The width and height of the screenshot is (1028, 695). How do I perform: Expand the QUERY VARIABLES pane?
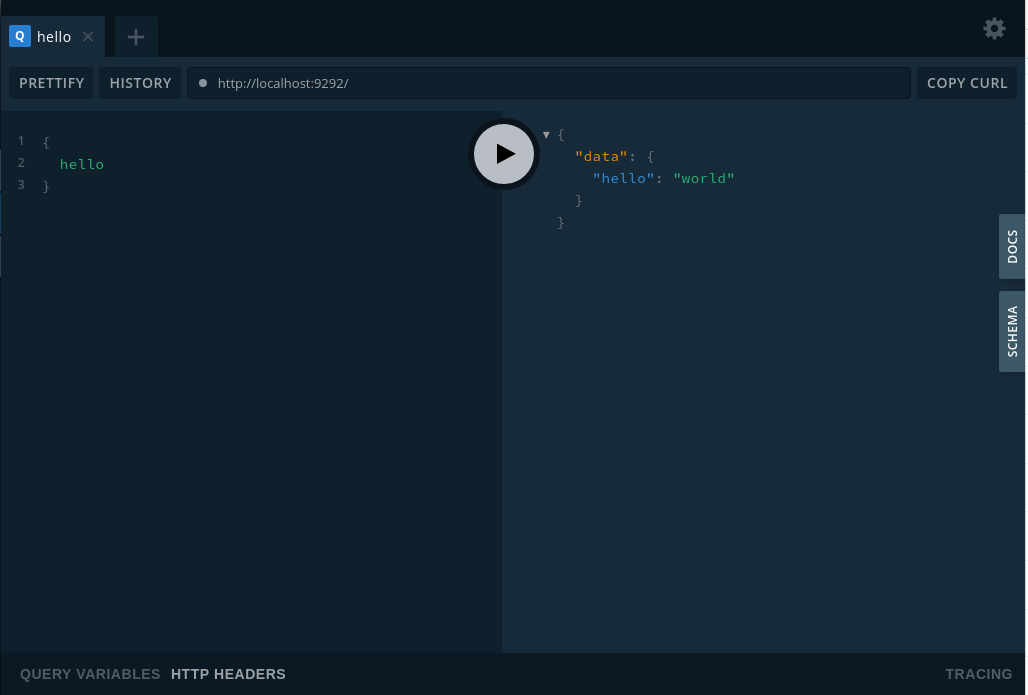(89, 674)
